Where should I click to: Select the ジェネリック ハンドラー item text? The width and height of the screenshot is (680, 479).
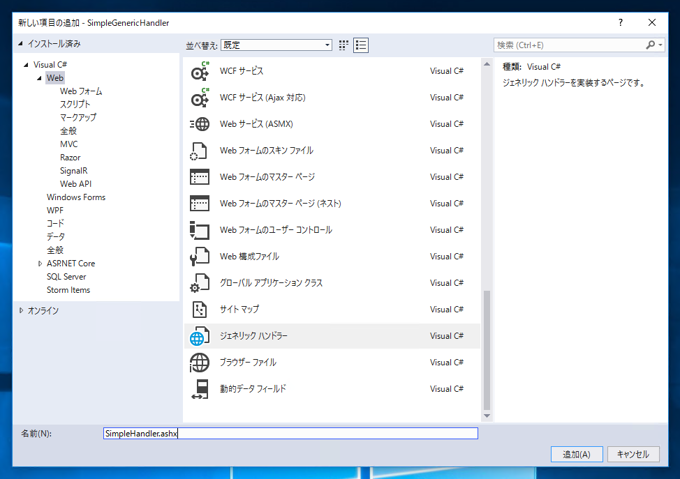[x=253, y=336]
